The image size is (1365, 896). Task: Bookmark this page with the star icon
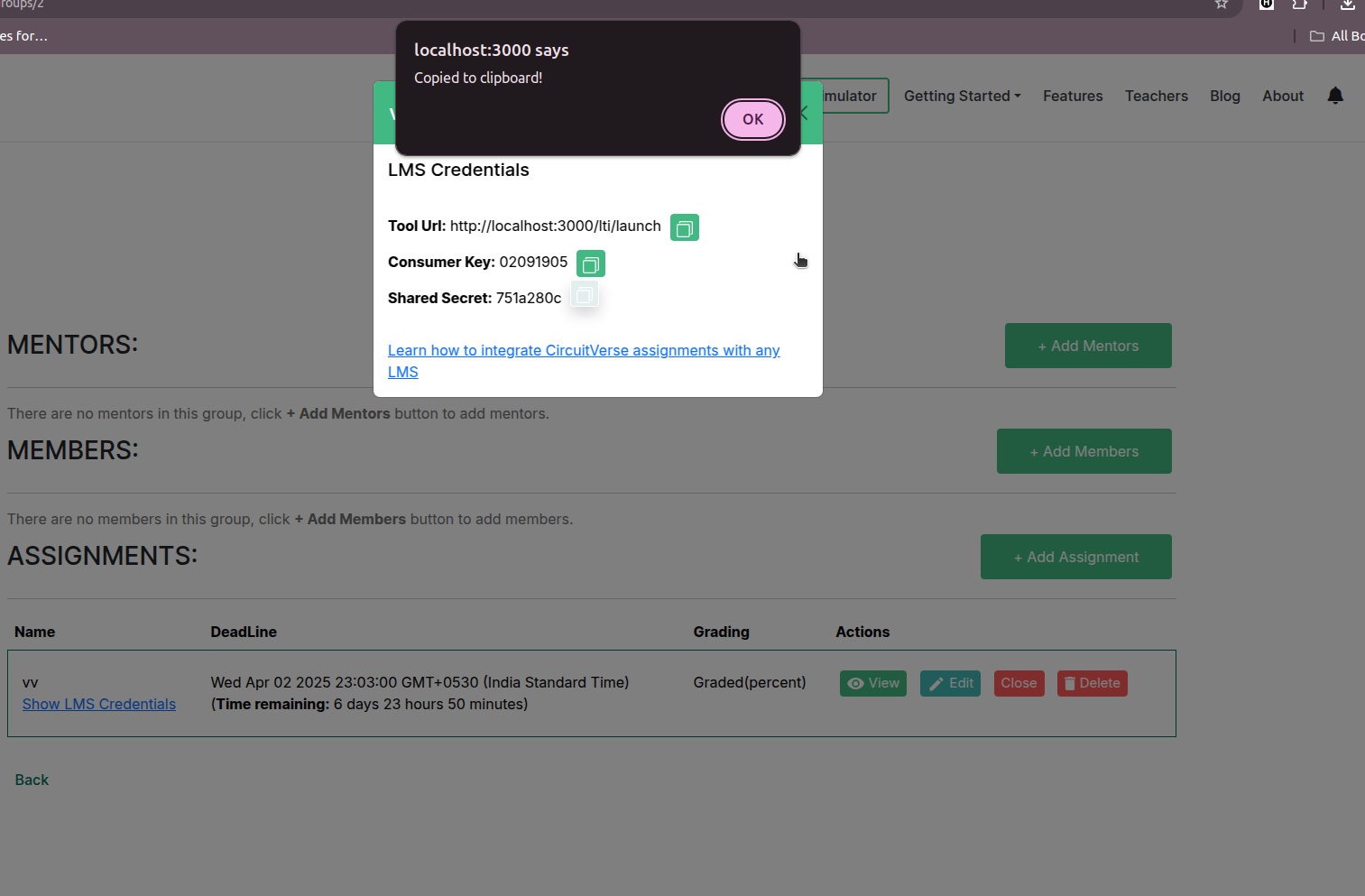(1221, 5)
